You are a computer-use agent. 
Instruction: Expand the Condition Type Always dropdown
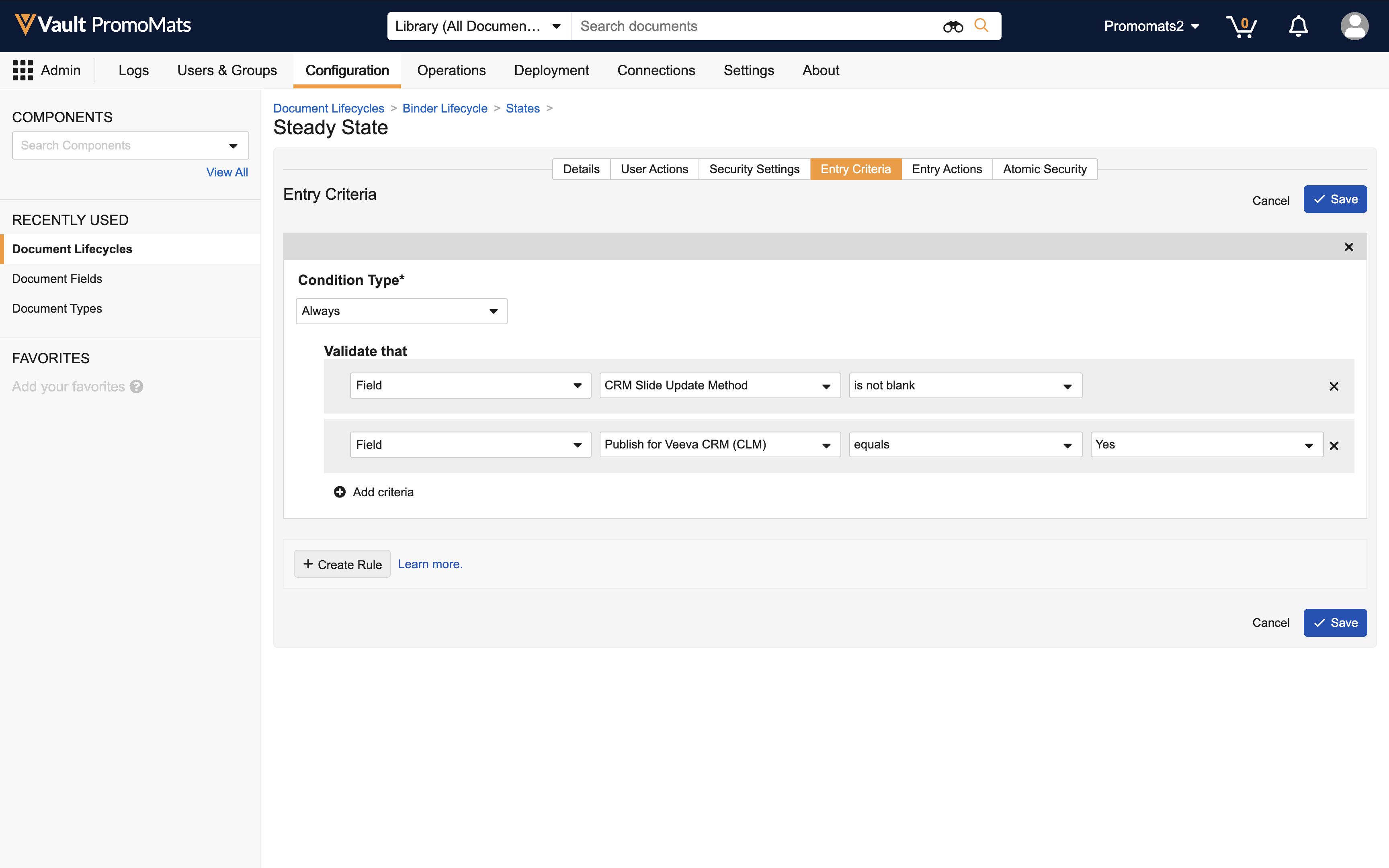click(x=401, y=311)
